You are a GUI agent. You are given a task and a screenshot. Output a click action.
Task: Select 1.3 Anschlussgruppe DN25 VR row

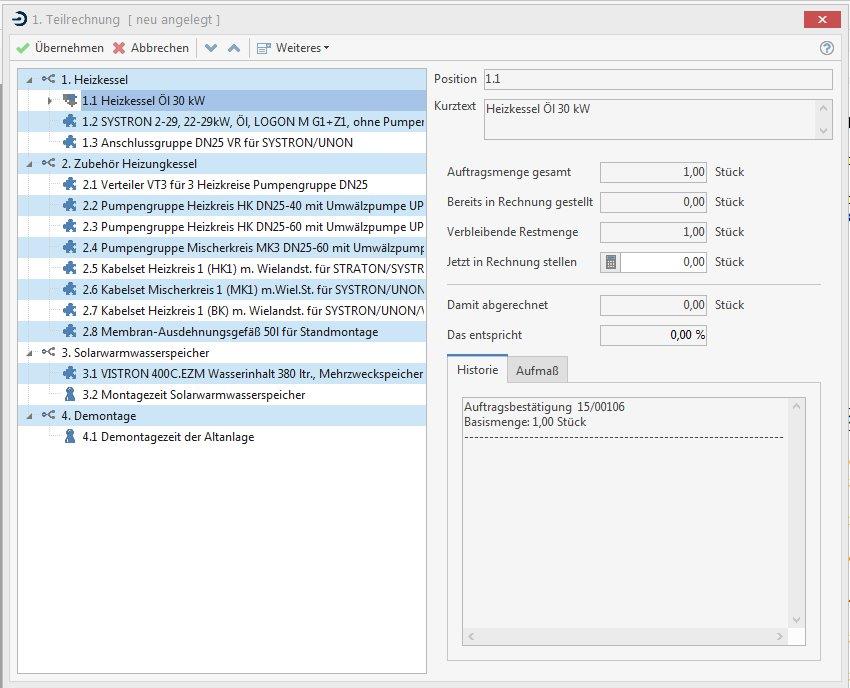[222, 143]
